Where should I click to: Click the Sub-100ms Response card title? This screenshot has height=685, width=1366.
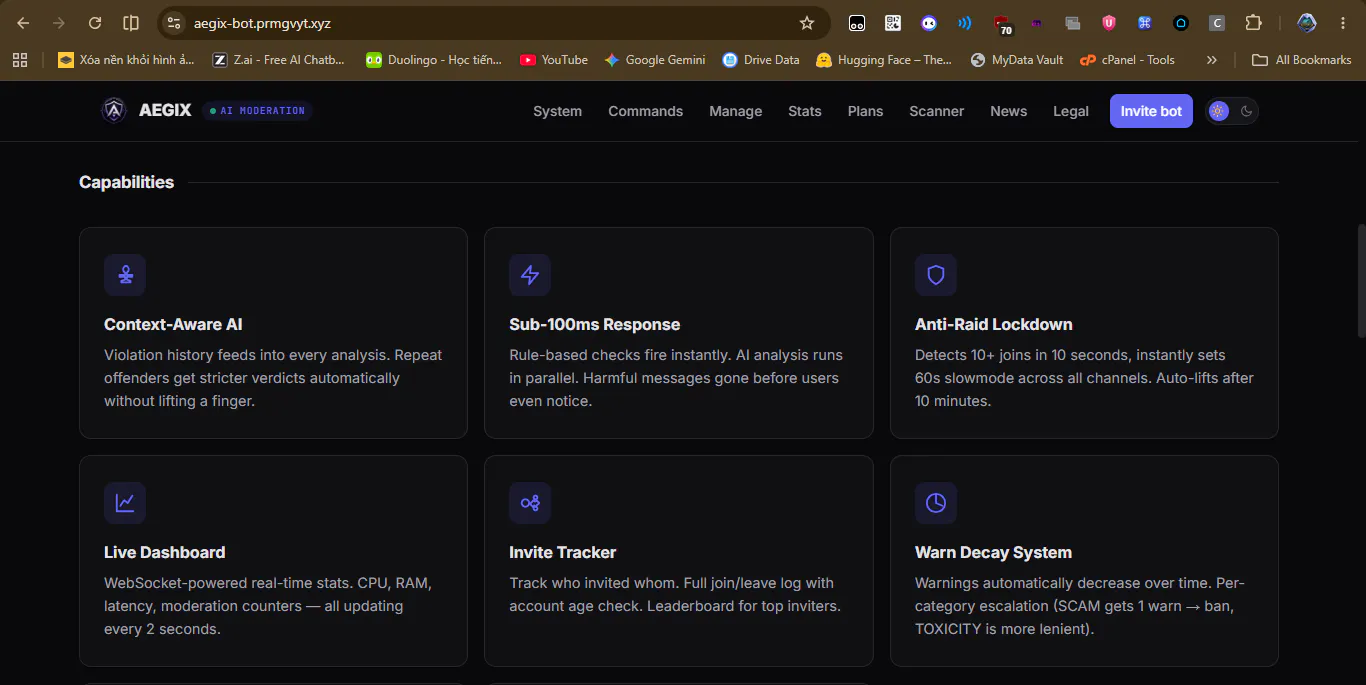(594, 324)
